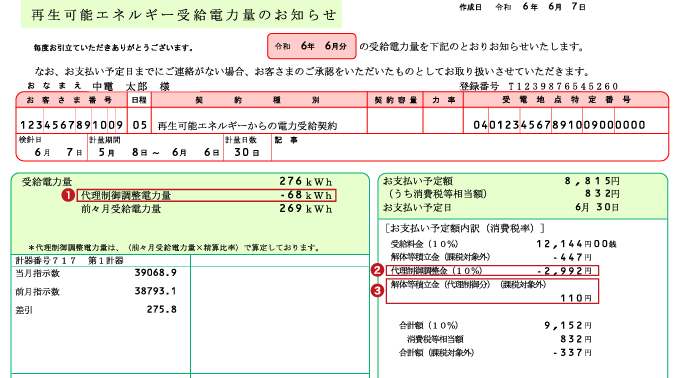
Task: Click the '計量期間' label
Action: tap(105, 140)
